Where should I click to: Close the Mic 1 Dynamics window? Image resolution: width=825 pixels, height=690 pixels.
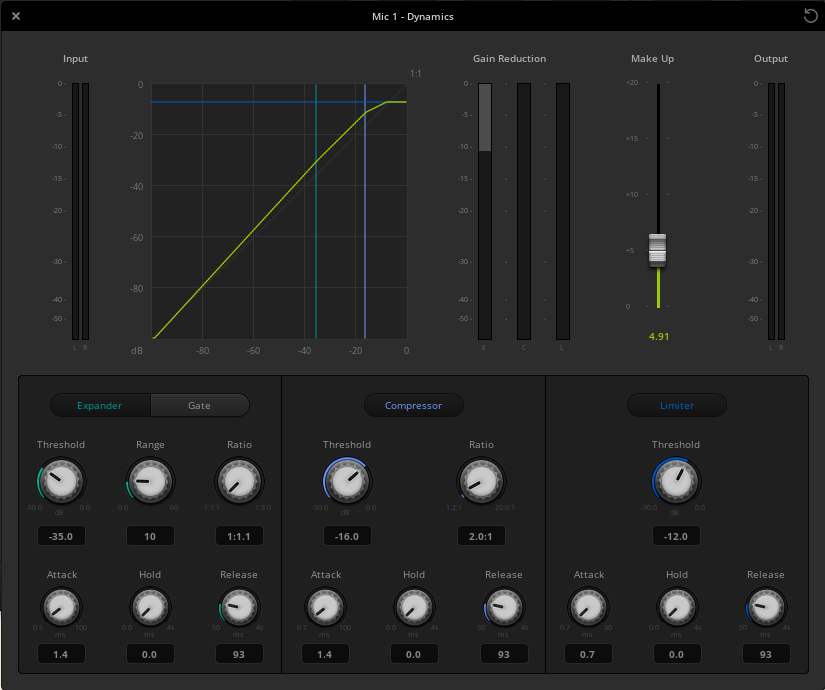click(x=16, y=16)
